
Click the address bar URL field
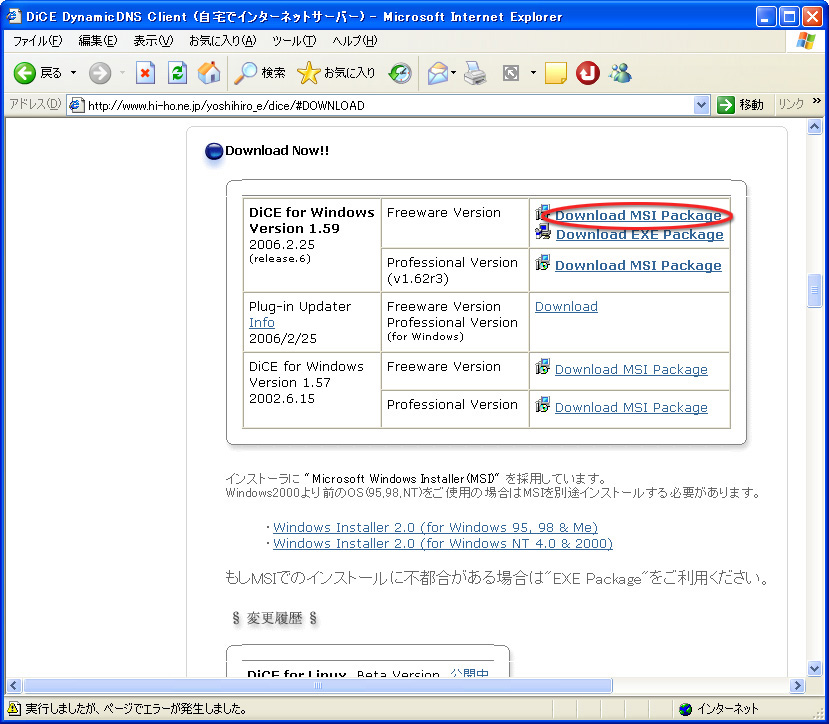click(x=389, y=105)
